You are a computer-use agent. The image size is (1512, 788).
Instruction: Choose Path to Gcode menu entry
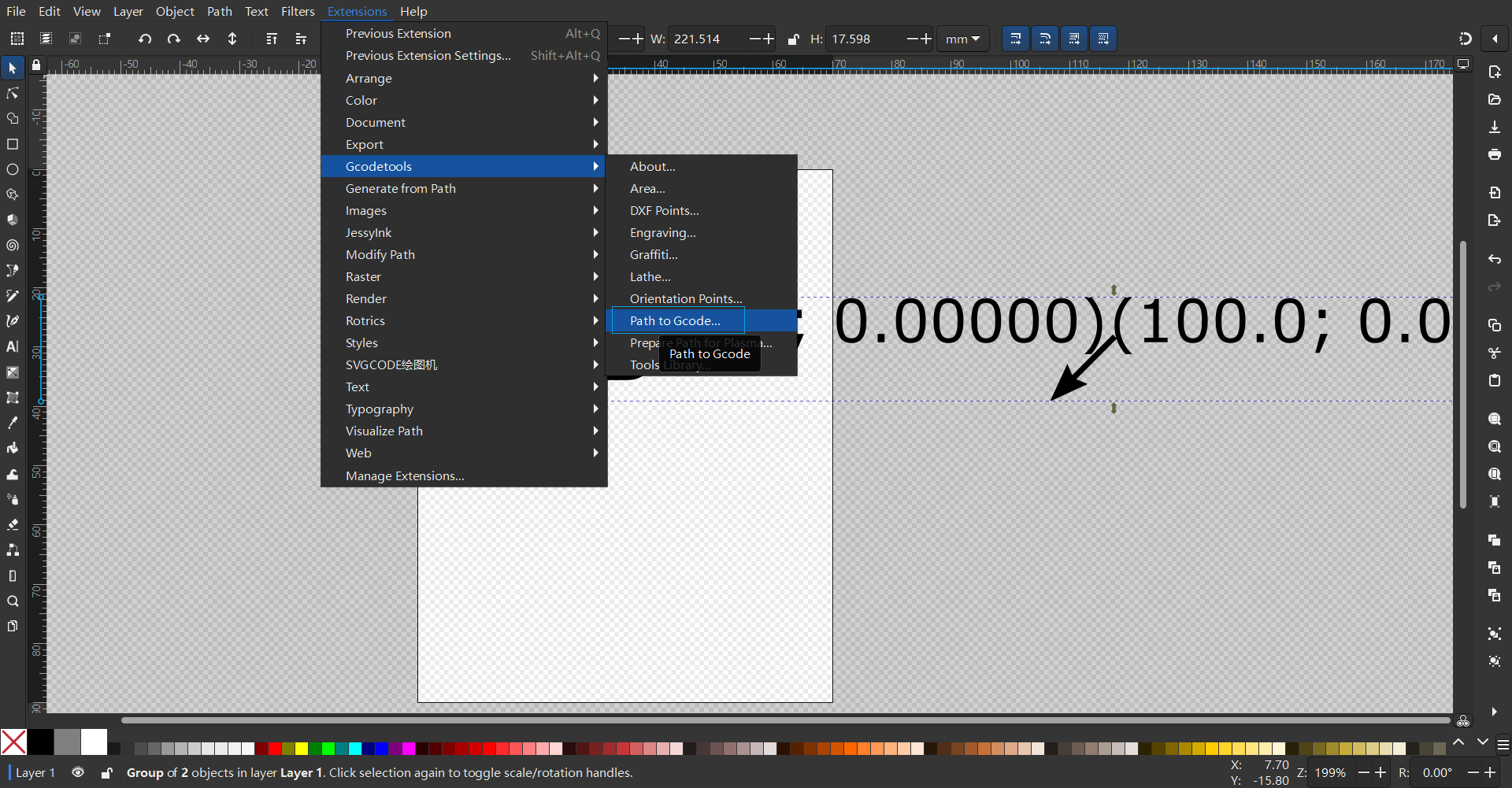(x=702, y=320)
